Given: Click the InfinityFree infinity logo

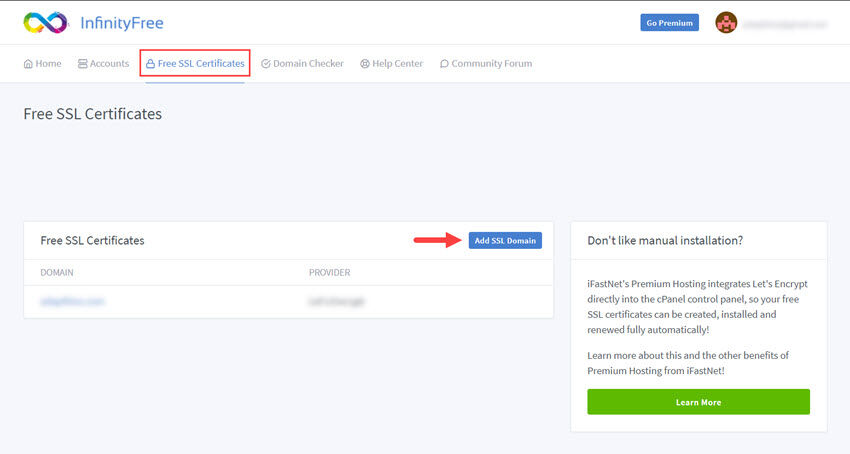Looking at the screenshot, I should (x=46, y=23).
